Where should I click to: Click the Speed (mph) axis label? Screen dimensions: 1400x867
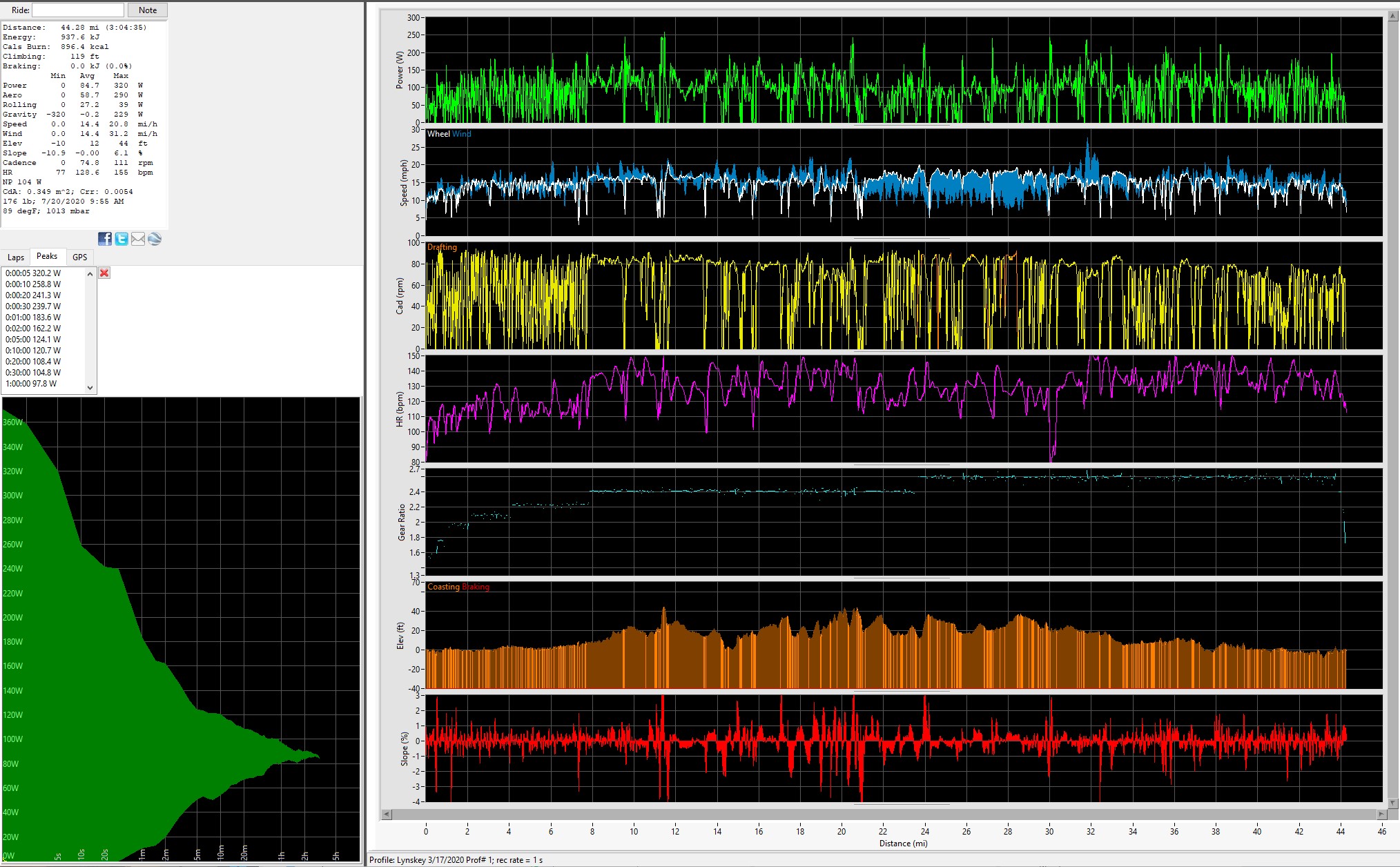pyautogui.click(x=403, y=183)
